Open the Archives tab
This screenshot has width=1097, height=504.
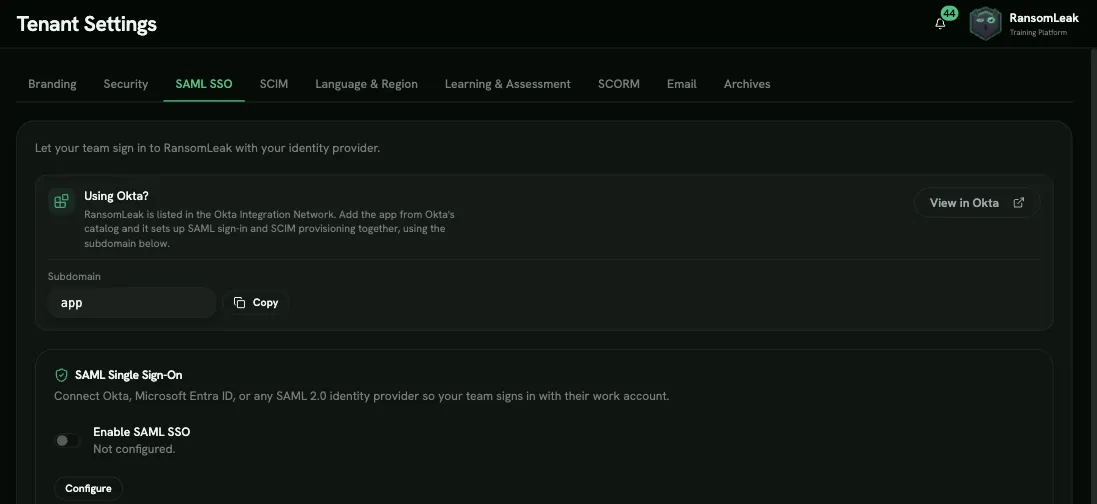pyautogui.click(x=746, y=84)
